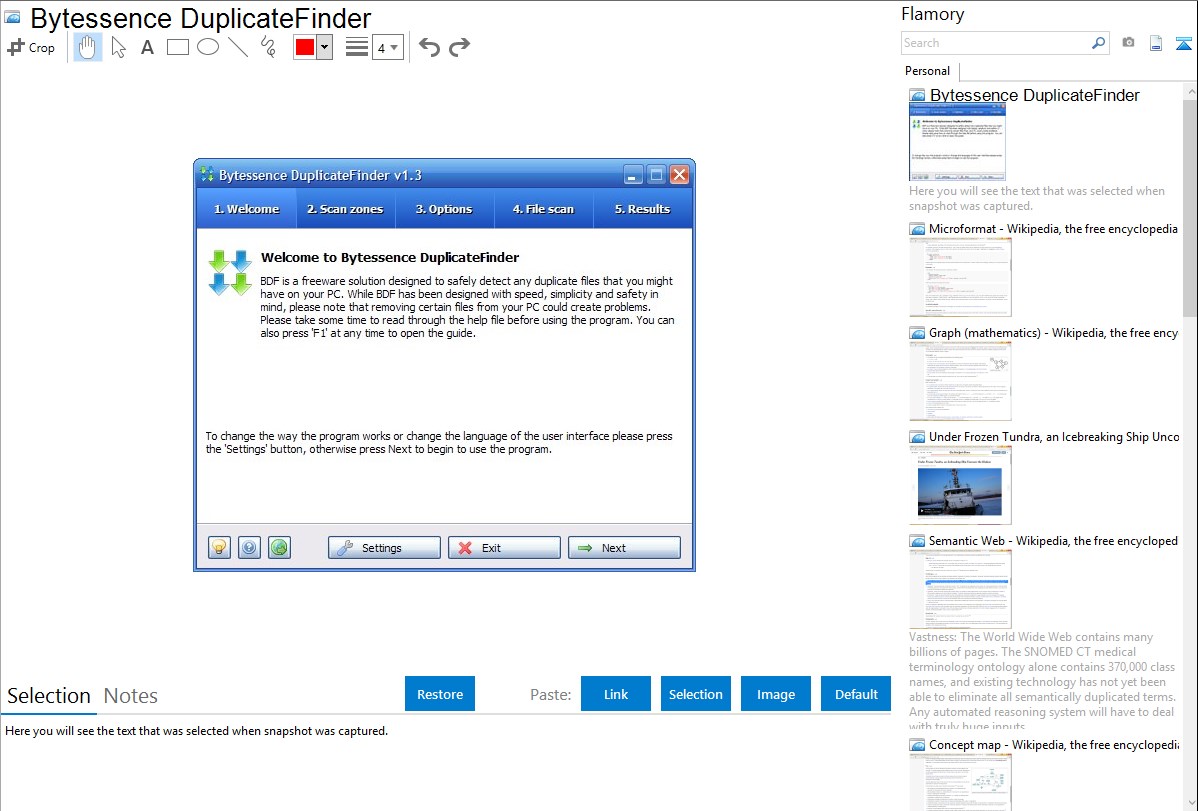Click the line thickness icon

(x=357, y=47)
